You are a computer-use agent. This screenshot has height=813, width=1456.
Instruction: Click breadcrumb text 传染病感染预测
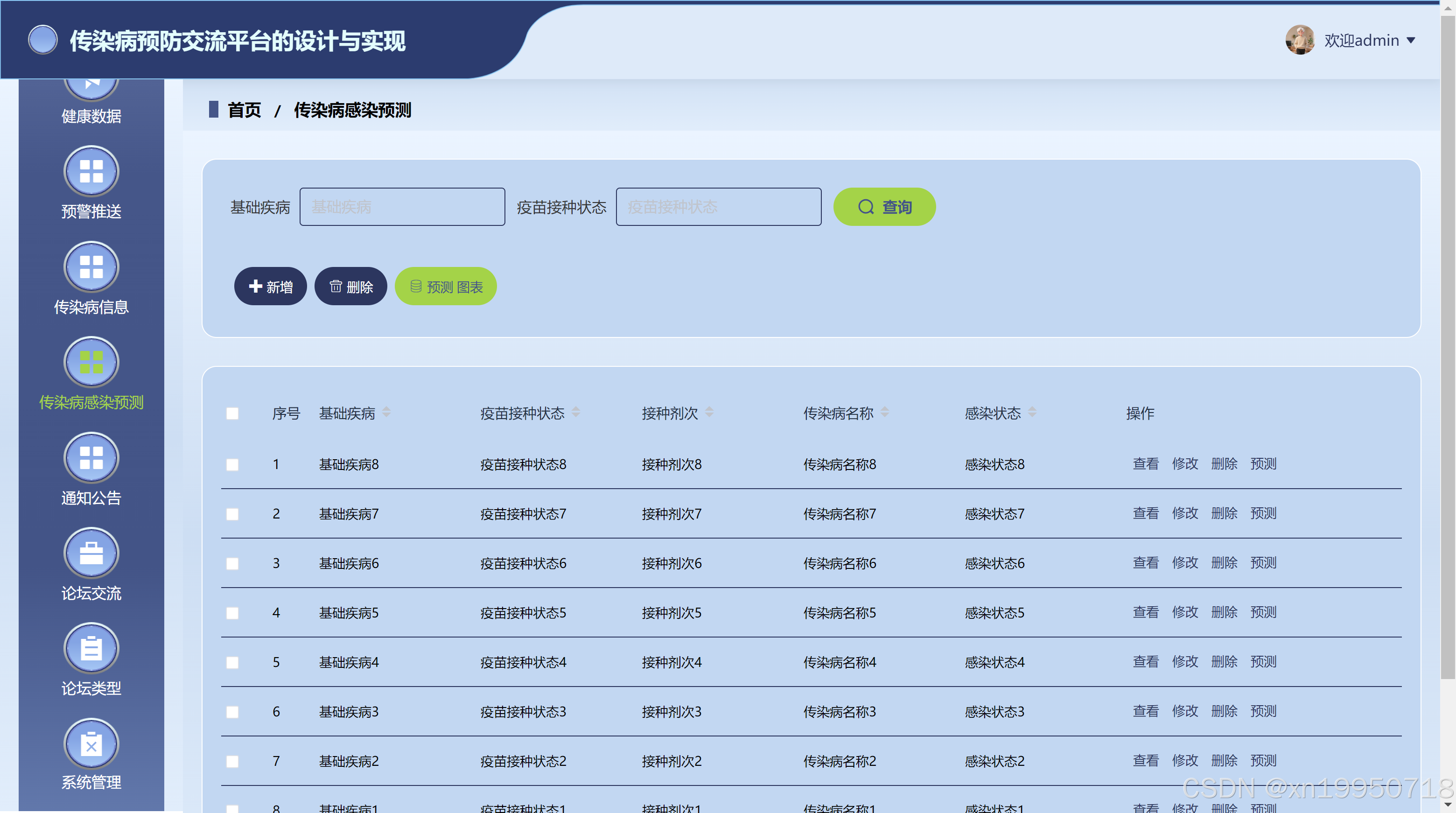point(352,110)
